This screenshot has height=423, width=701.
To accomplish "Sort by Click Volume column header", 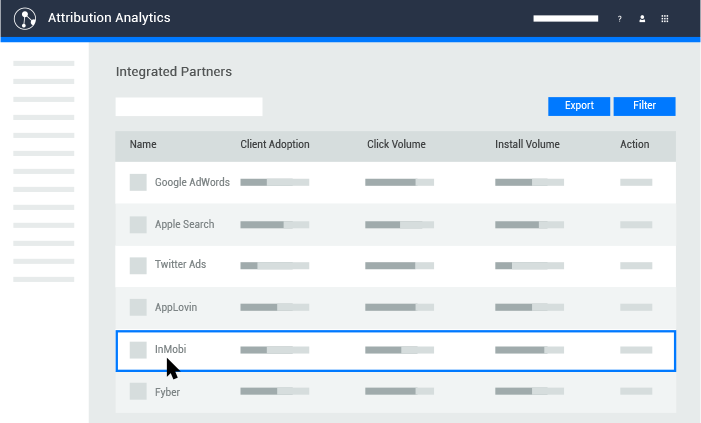I will [x=396, y=144].
